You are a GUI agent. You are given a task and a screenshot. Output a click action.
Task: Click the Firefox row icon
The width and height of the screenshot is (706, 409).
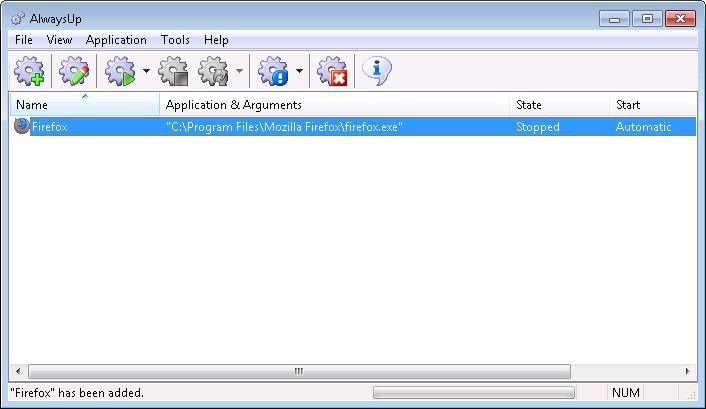[21, 126]
